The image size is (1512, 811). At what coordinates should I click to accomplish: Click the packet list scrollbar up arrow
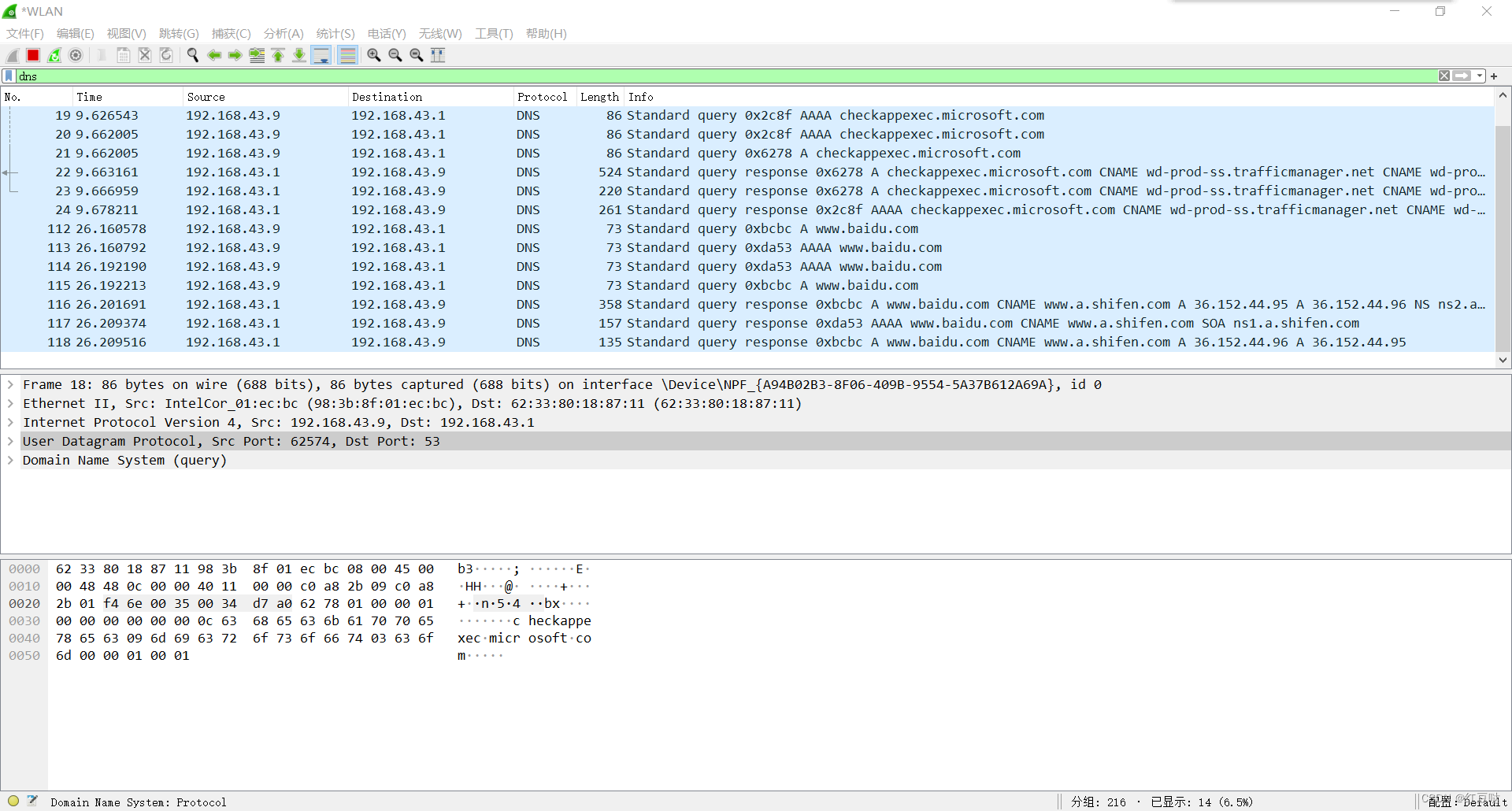(x=1503, y=96)
